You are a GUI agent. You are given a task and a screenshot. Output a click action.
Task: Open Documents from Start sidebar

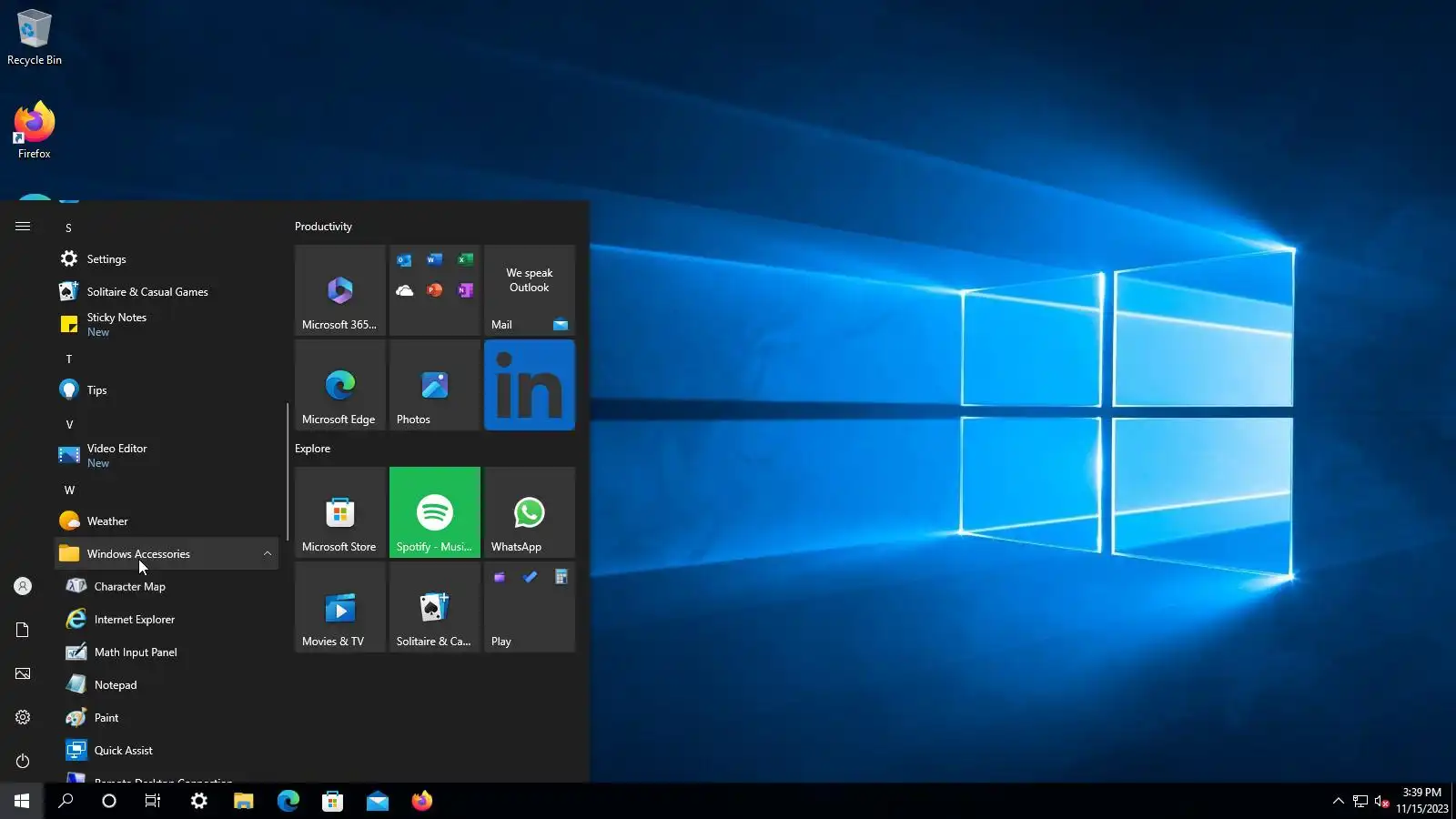pos(23,630)
